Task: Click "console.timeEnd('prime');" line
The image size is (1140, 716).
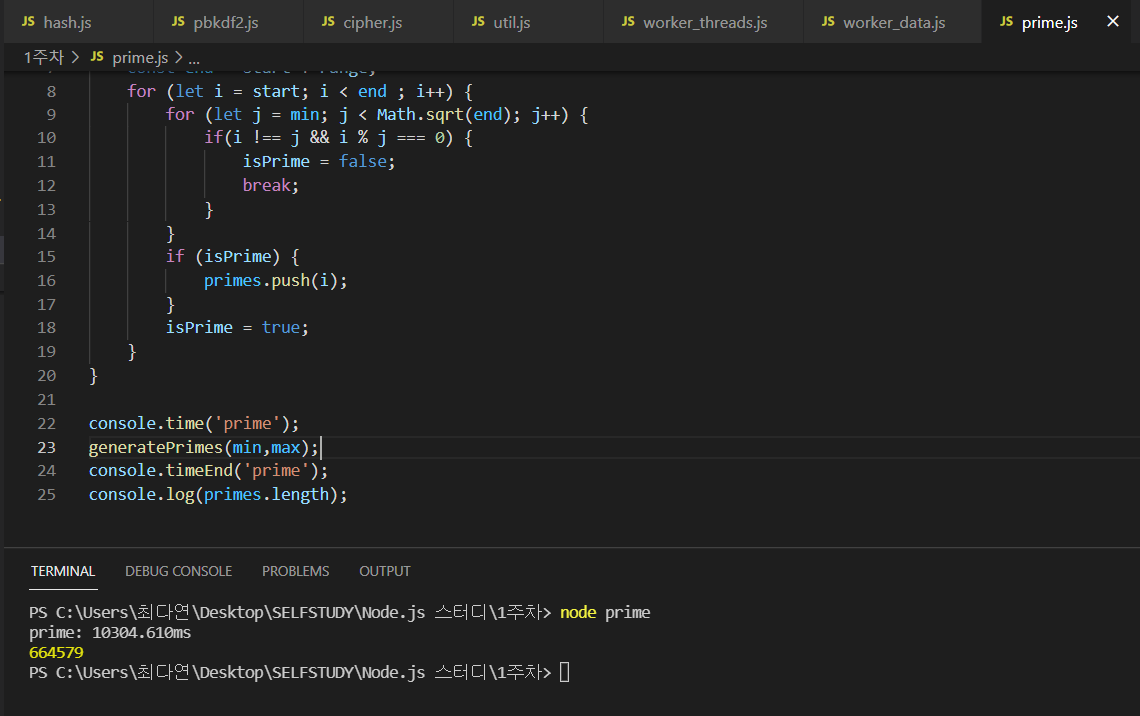Action: click(208, 471)
